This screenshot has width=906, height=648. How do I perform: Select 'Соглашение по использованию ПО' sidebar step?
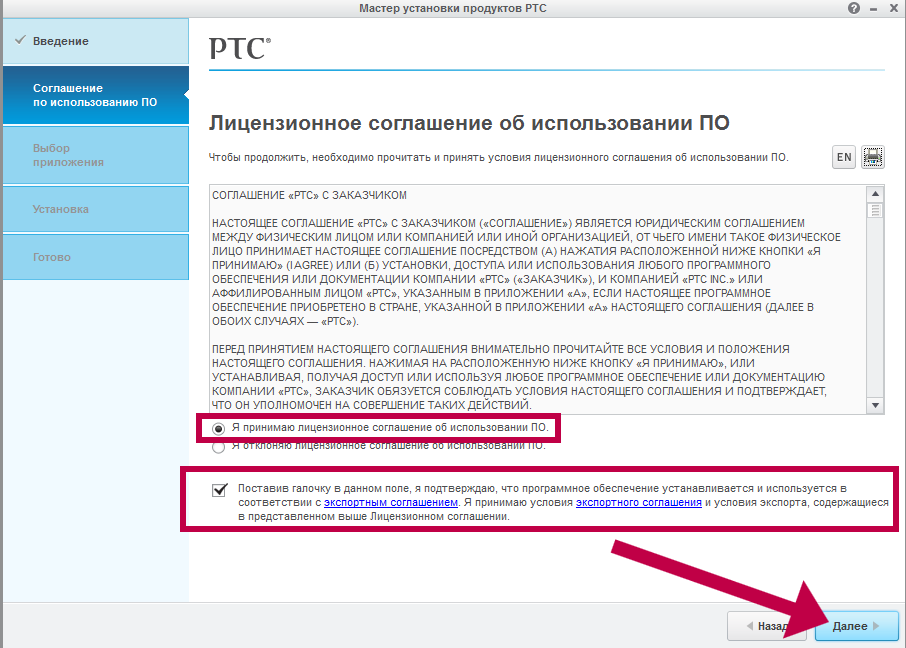[x=95, y=95]
